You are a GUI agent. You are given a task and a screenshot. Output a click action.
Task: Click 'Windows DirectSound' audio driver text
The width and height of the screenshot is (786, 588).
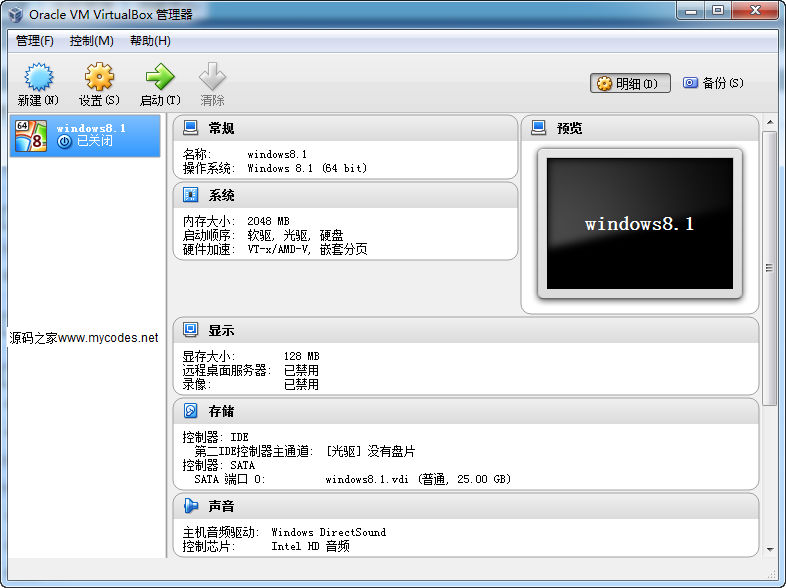[x=328, y=532]
